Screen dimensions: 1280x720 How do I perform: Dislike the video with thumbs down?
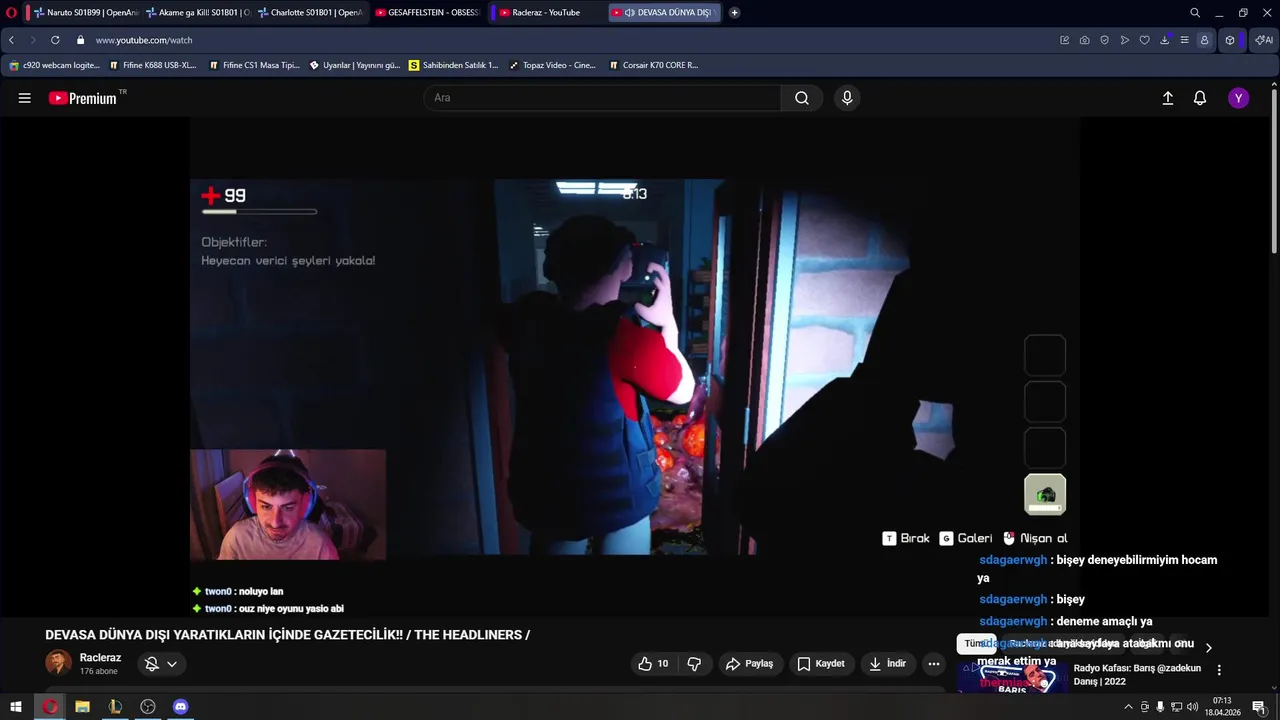click(x=694, y=664)
